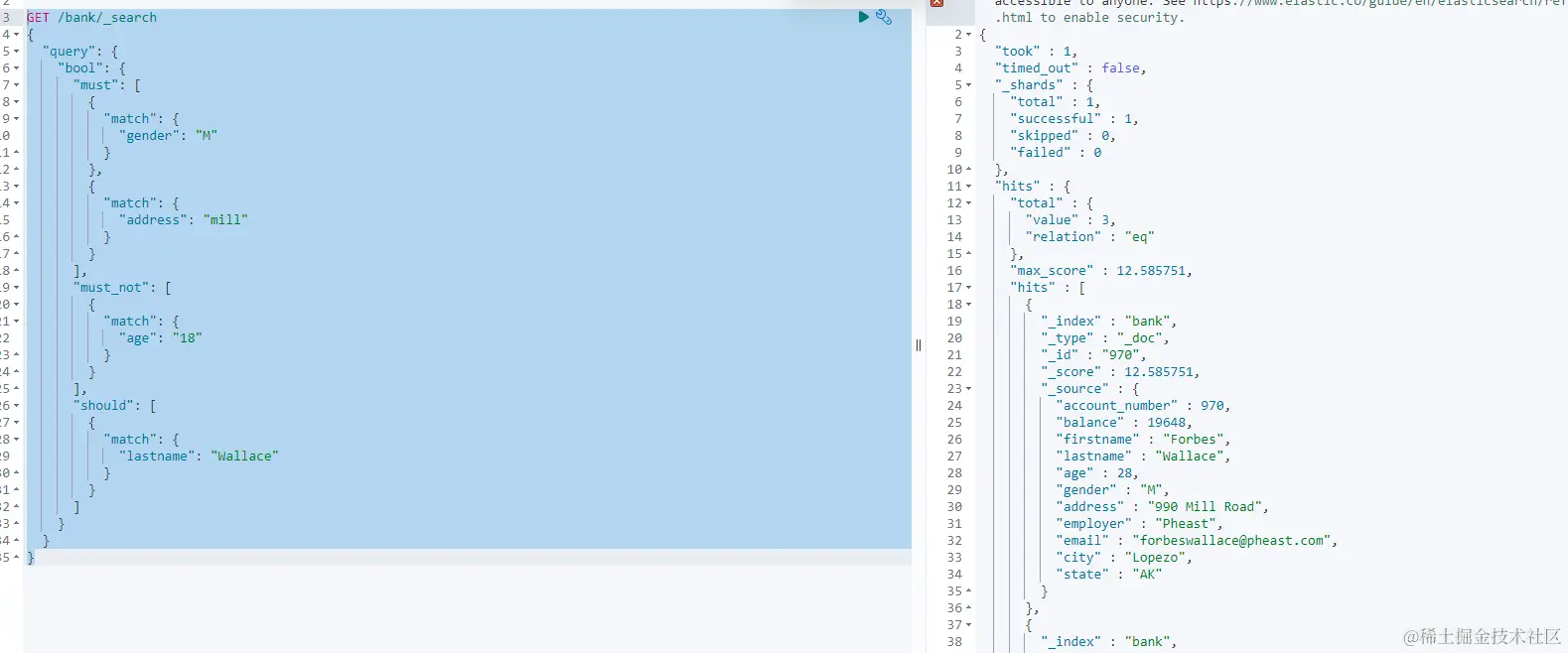
Task: Click the "successful" : 1 response line
Action: click(1074, 119)
